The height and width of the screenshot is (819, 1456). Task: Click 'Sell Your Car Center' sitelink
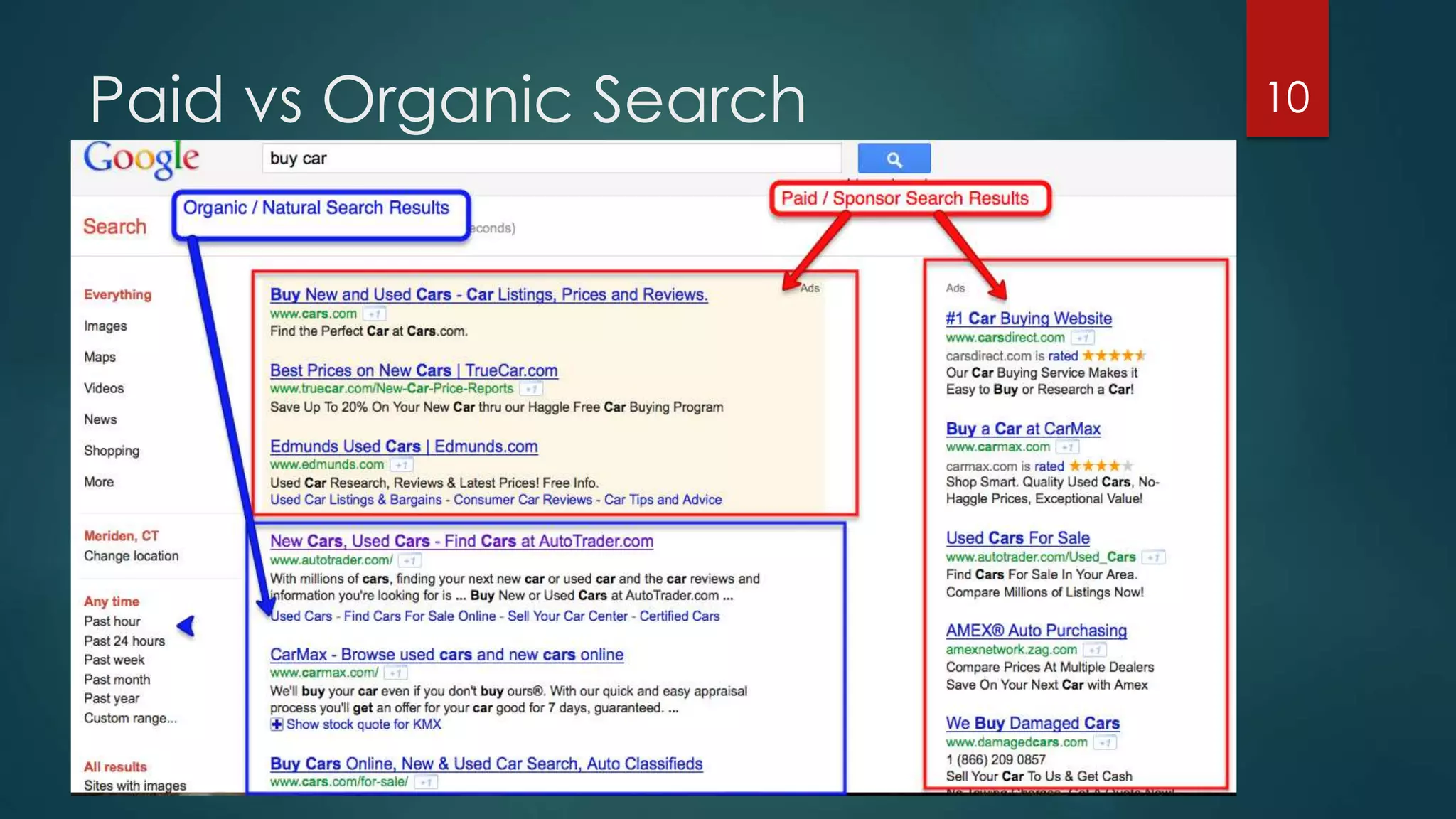point(567,616)
